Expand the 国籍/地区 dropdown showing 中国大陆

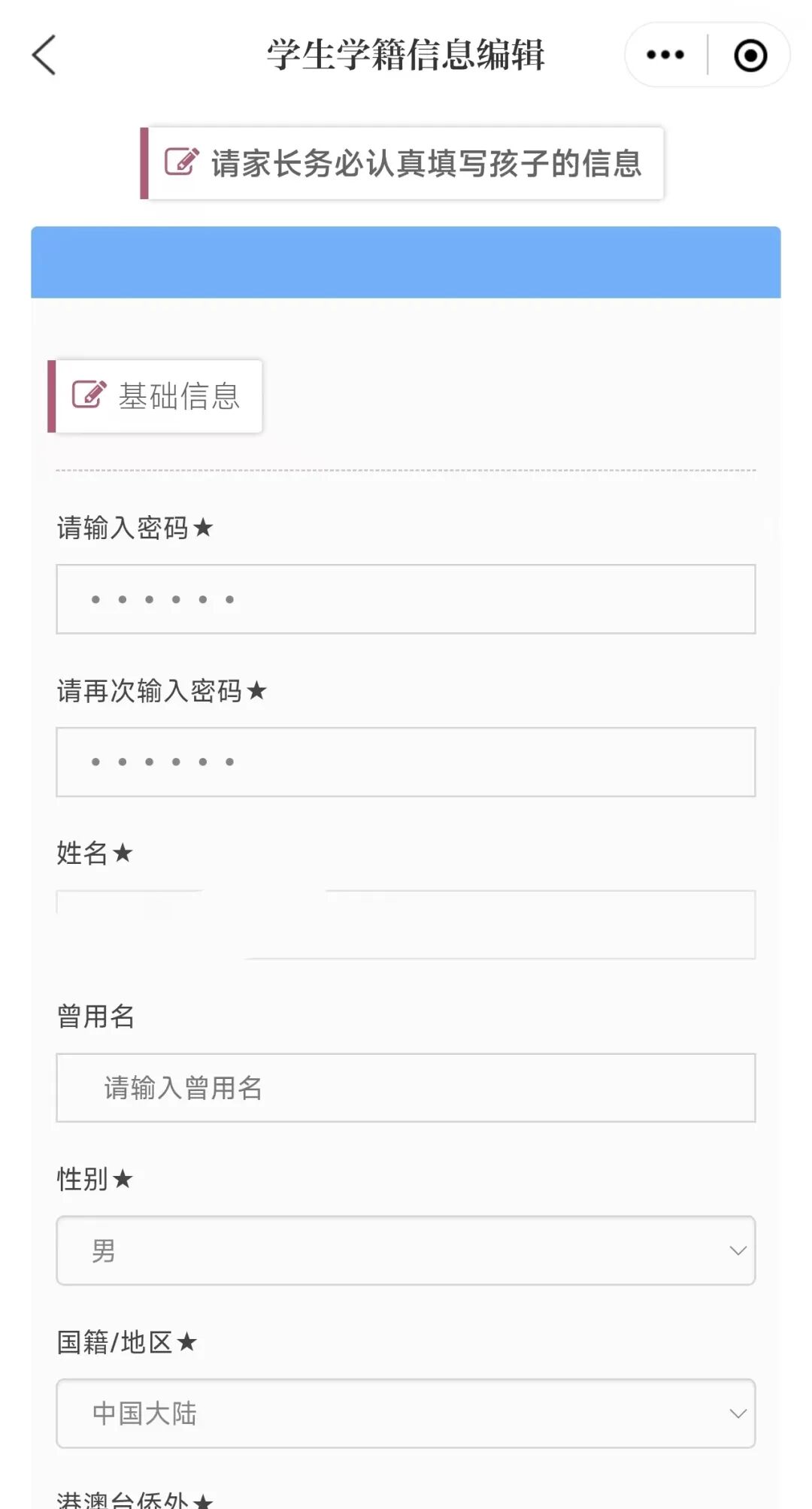click(x=406, y=1414)
